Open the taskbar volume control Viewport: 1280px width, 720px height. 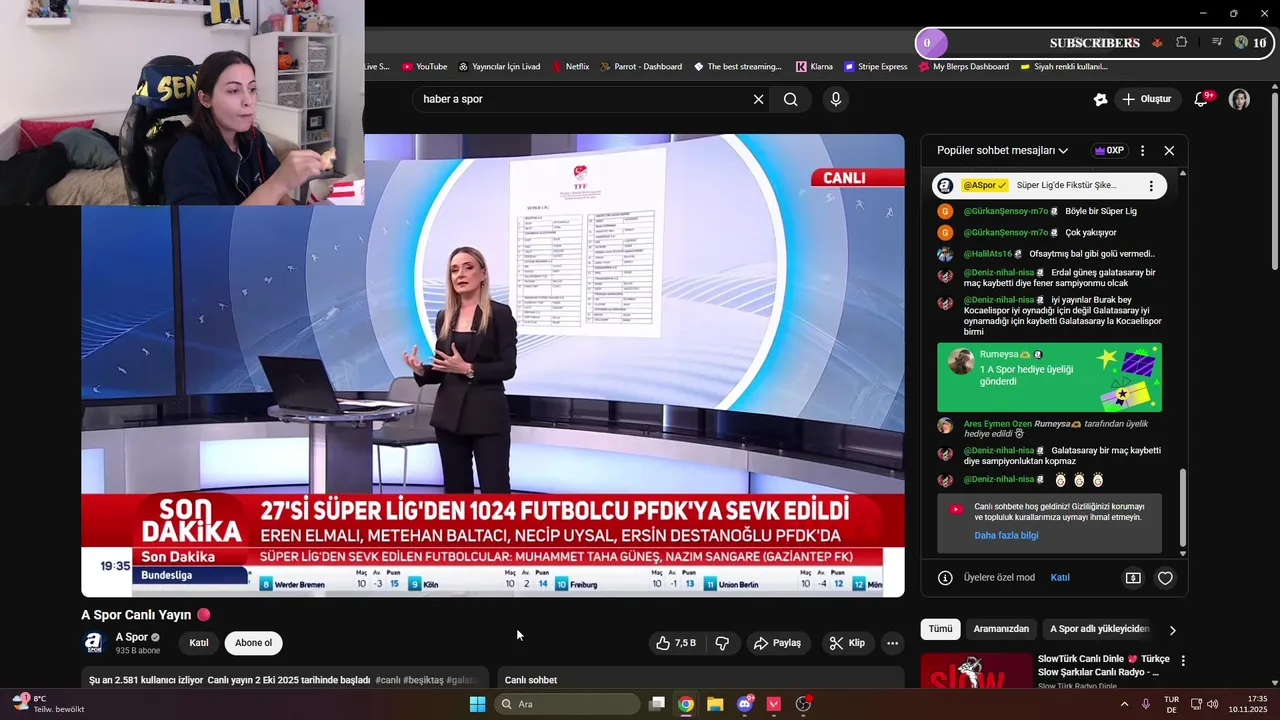pyautogui.click(x=1212, y=704)
